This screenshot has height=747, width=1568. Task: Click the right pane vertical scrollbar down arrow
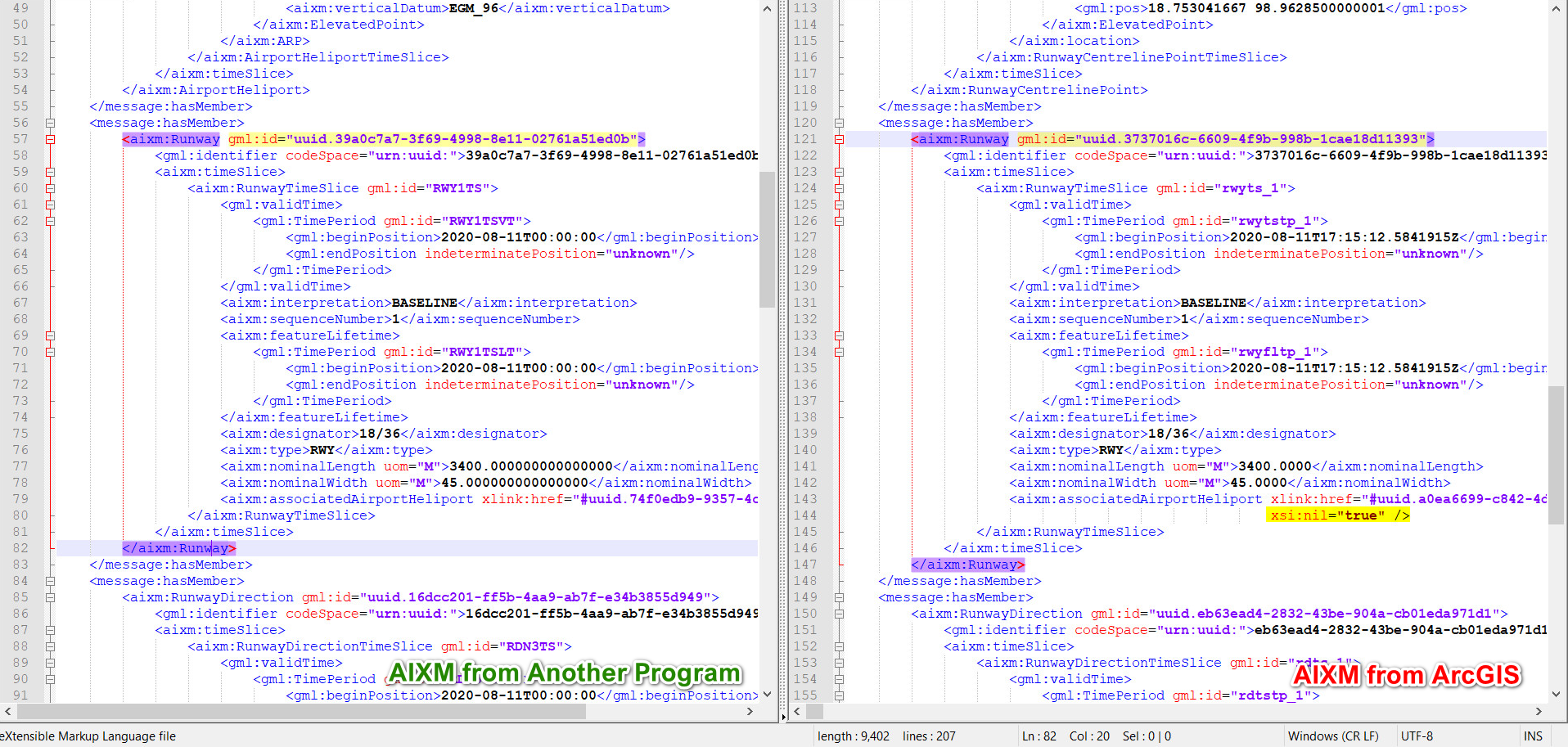coord(1556,694)
